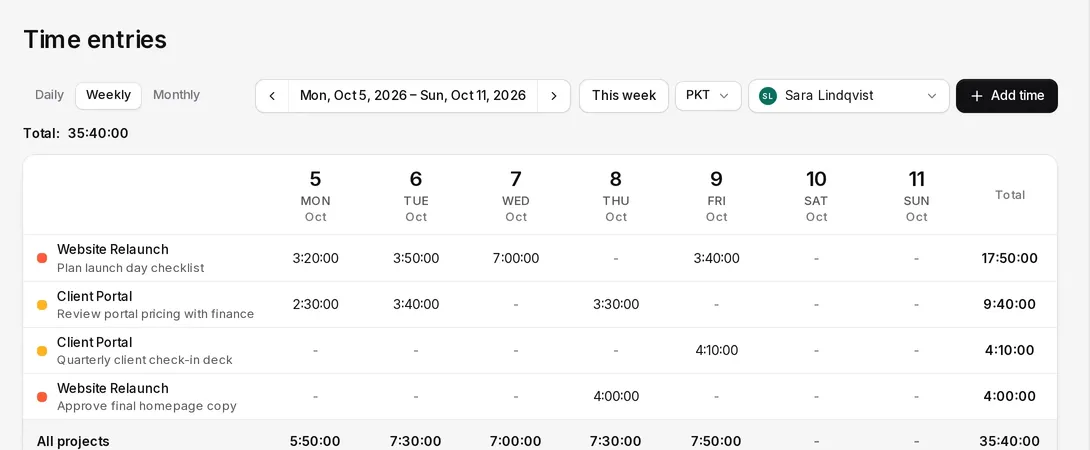Select the Sunday Oct 11 column header
Screen dimensions: 1090x450
click(x=916, y=195)
